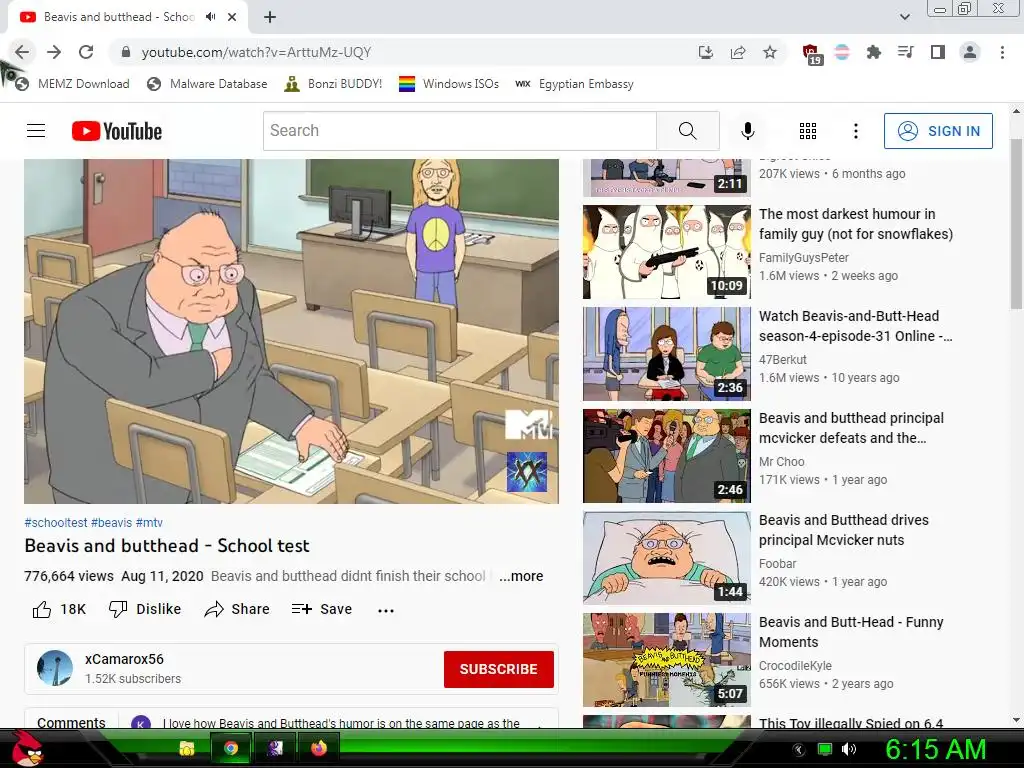Viewport: 1024px width, 768px height.
Task: Click the video player showing the principal
Action: coord(291,331)
